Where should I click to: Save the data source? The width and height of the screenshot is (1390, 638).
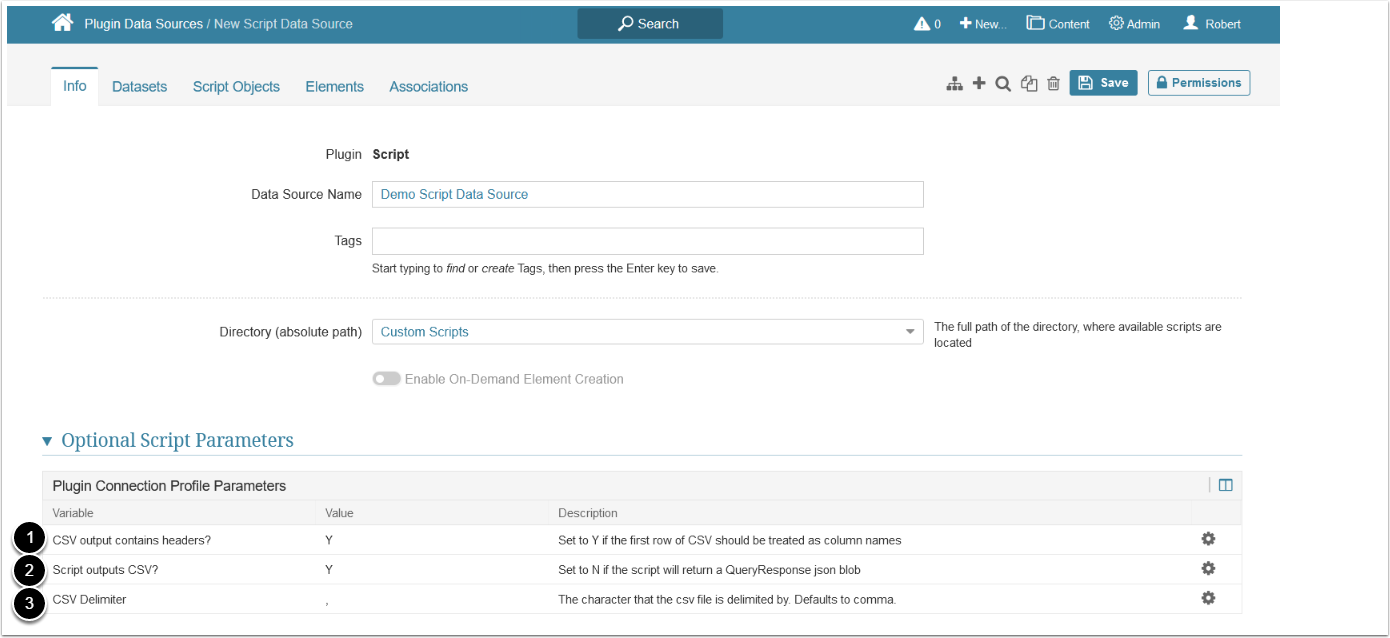click(x=1103, y=83)
